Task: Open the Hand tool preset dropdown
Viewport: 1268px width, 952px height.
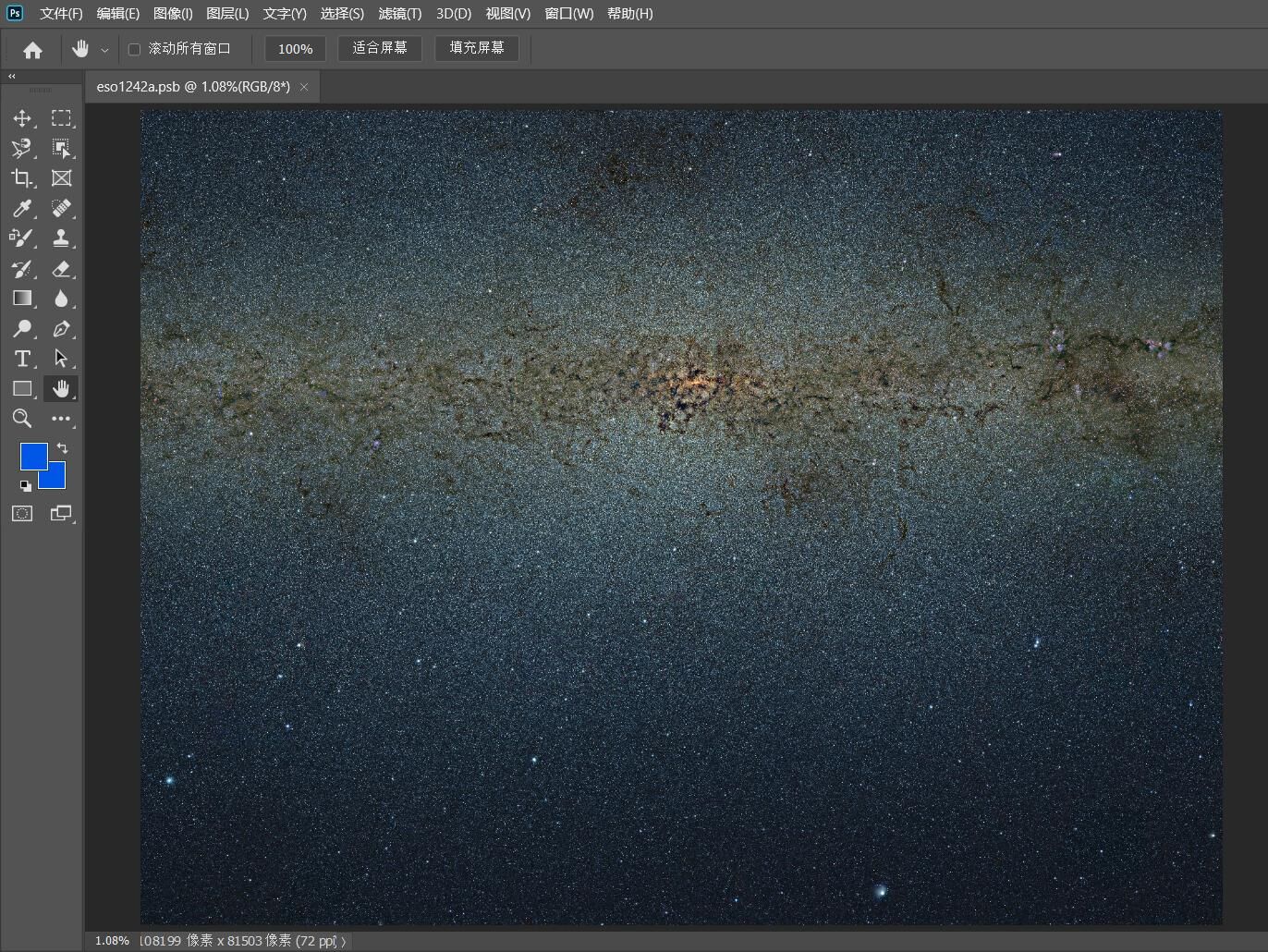Action: tap(104, 50)
